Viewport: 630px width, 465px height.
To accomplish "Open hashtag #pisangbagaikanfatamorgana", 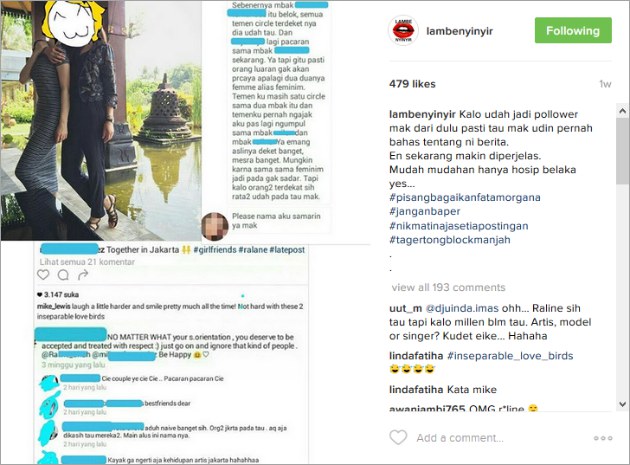I will click(x=464, y=197).
